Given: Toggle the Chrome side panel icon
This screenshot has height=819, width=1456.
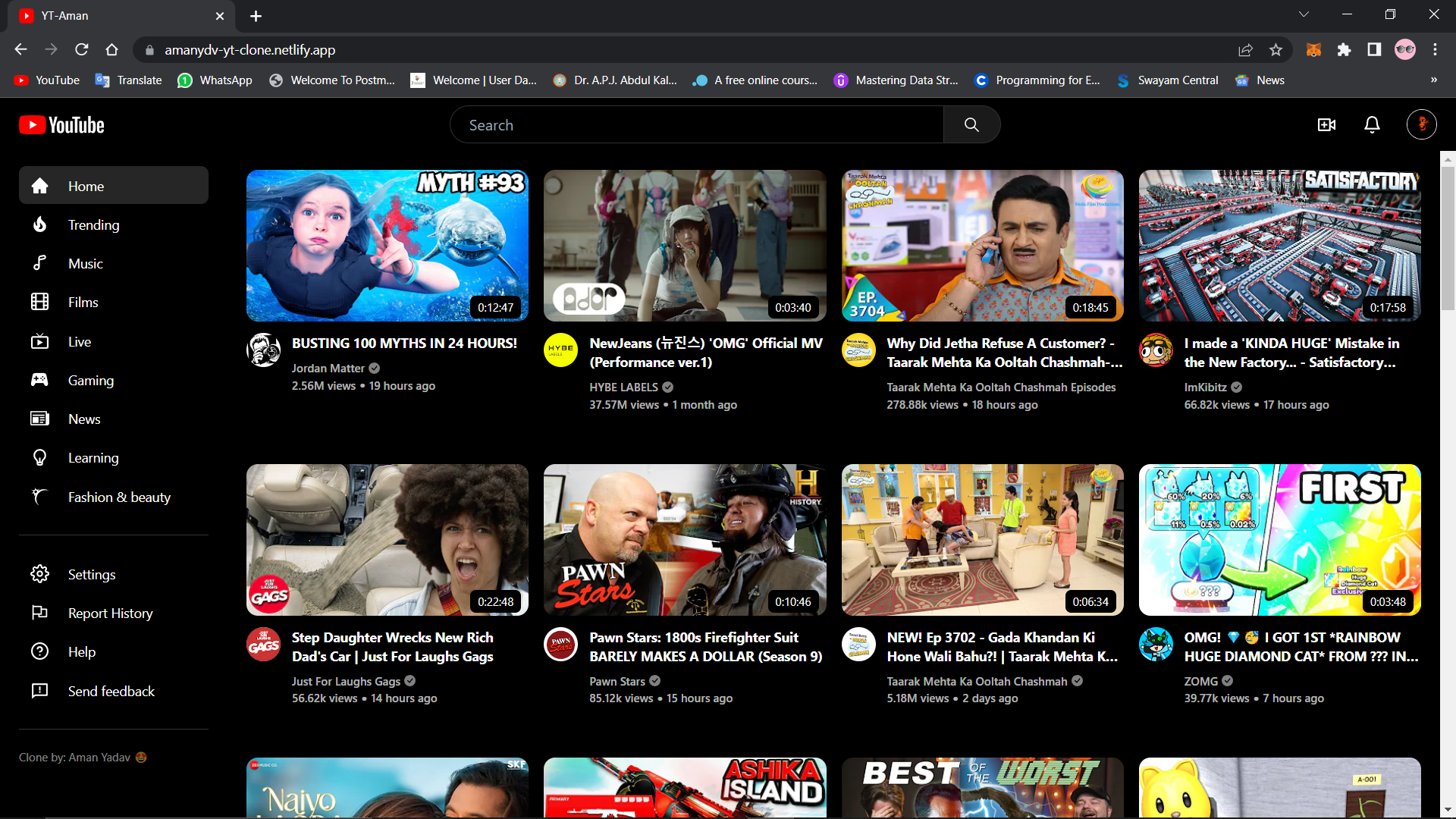Looking at the screenshot, I should pyautogui.click(x=1374, y=50).
